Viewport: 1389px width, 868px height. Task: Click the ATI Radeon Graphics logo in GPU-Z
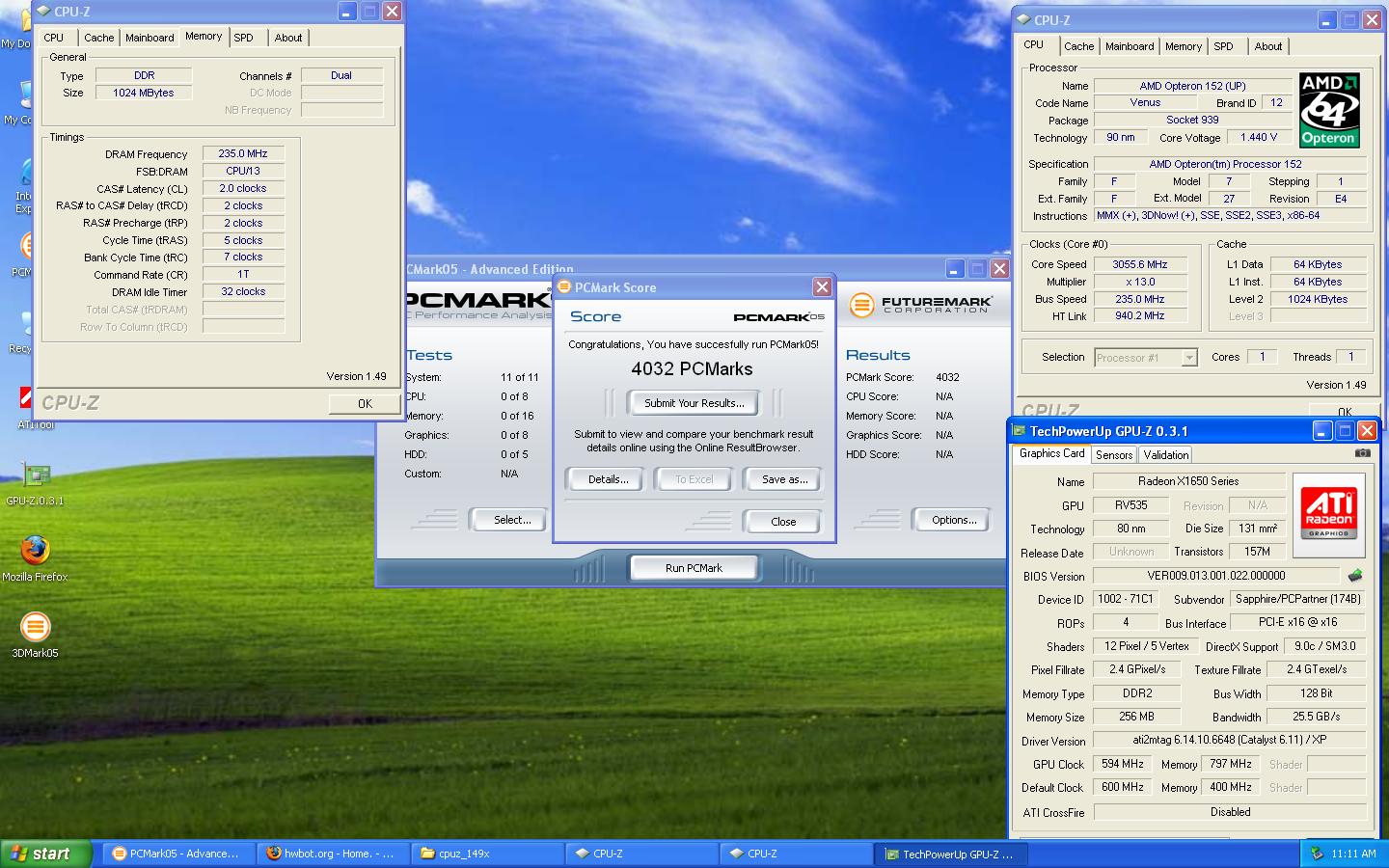[x=1328, y=513]
